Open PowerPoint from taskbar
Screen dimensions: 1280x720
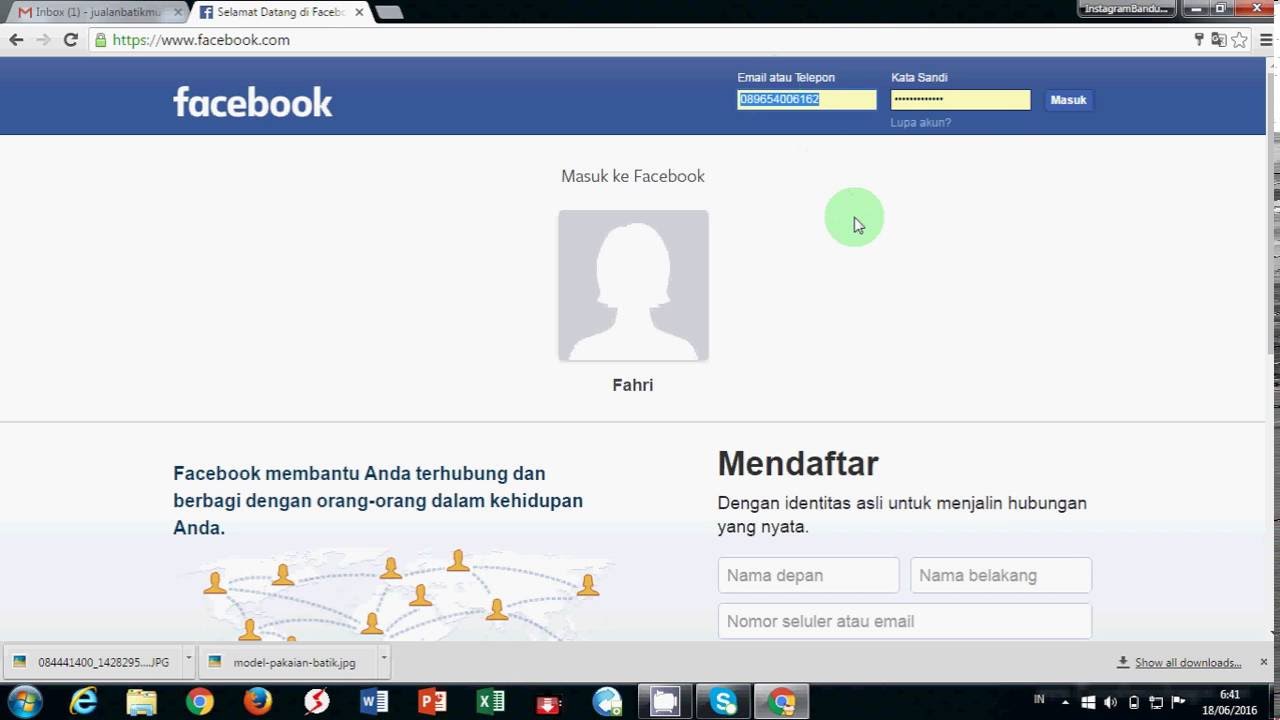pyautogui.click(x=432, y=702)
